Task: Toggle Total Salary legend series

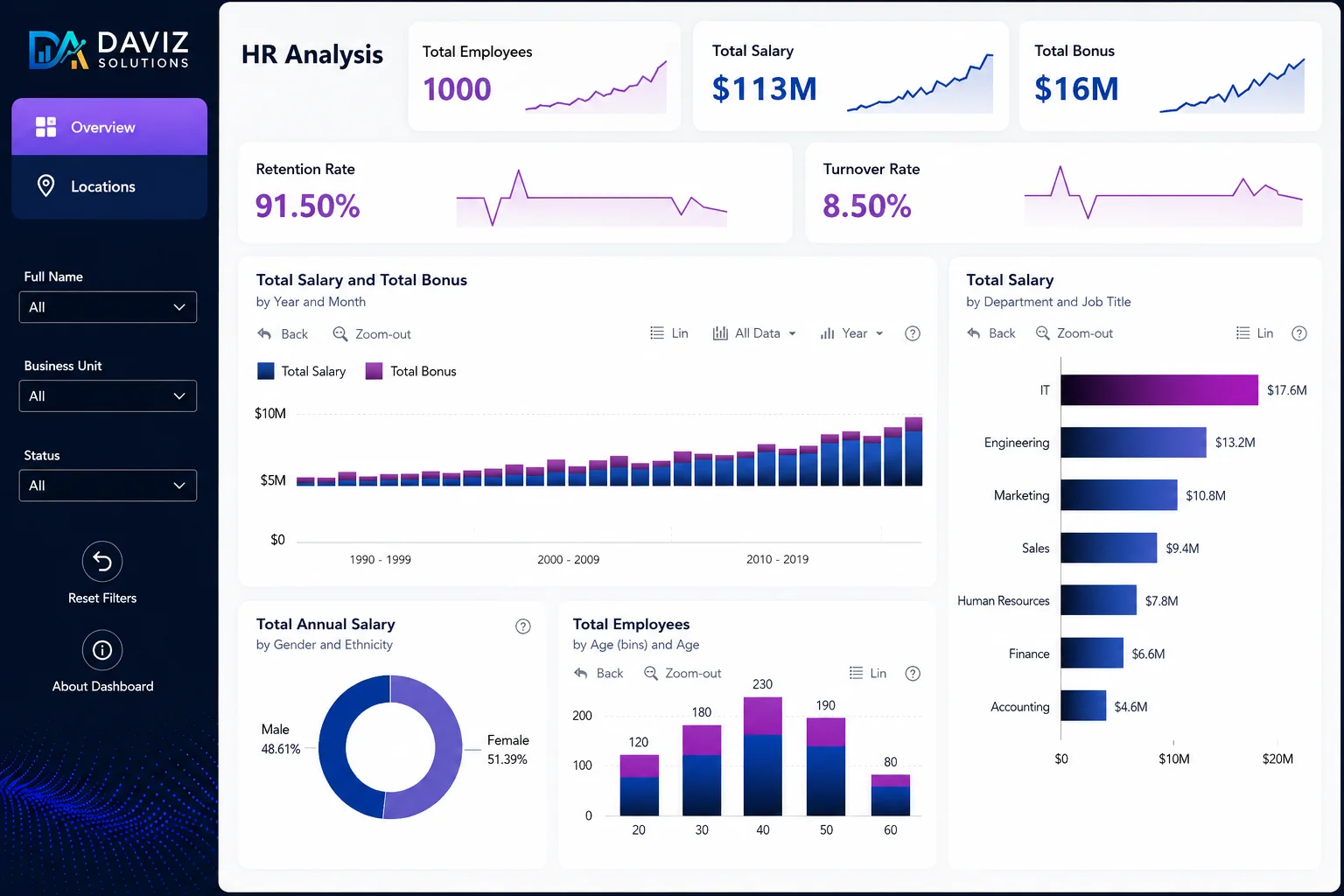Action: tap(302, 371)
